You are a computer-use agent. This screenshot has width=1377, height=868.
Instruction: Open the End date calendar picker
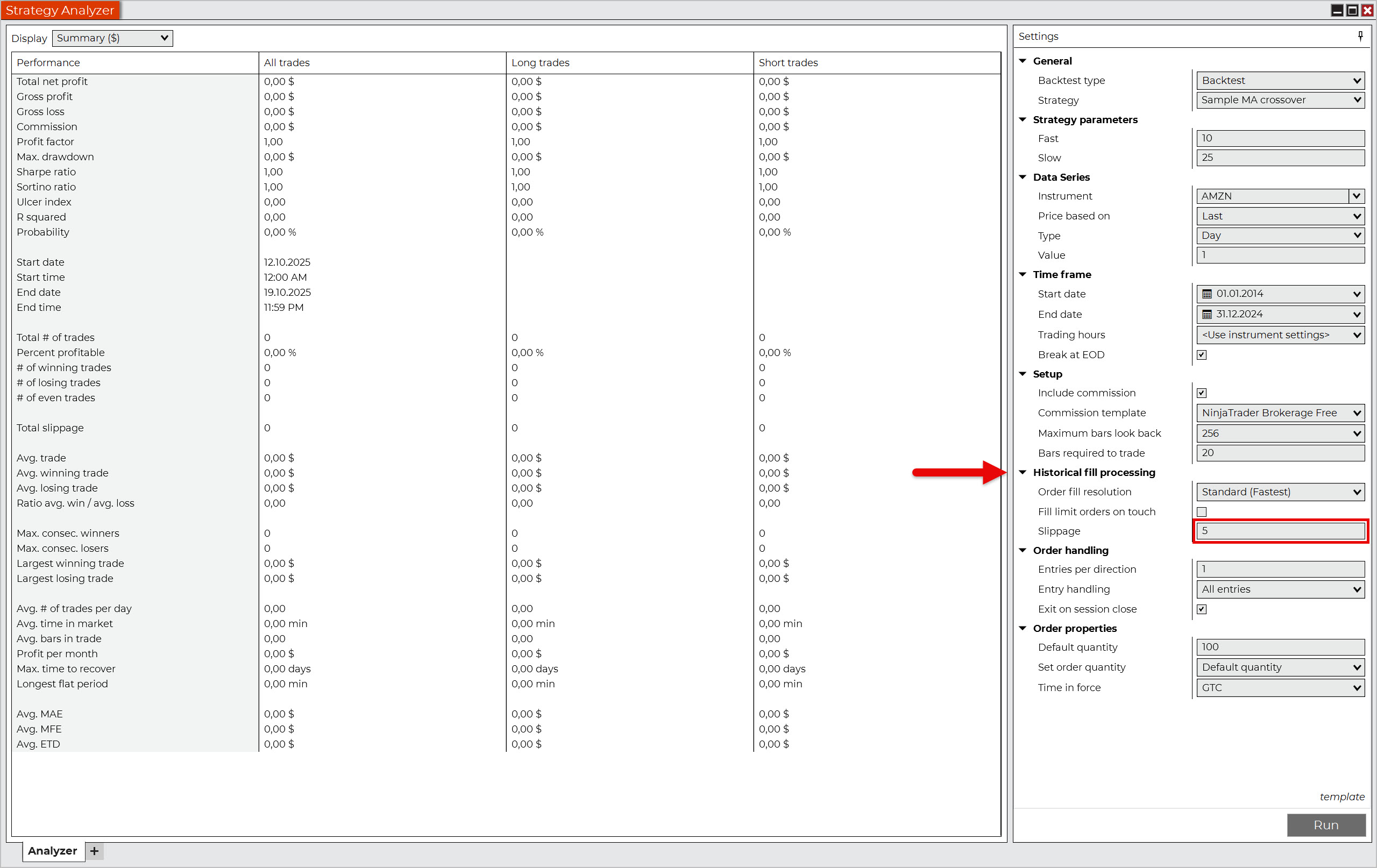pos(1206,315)
